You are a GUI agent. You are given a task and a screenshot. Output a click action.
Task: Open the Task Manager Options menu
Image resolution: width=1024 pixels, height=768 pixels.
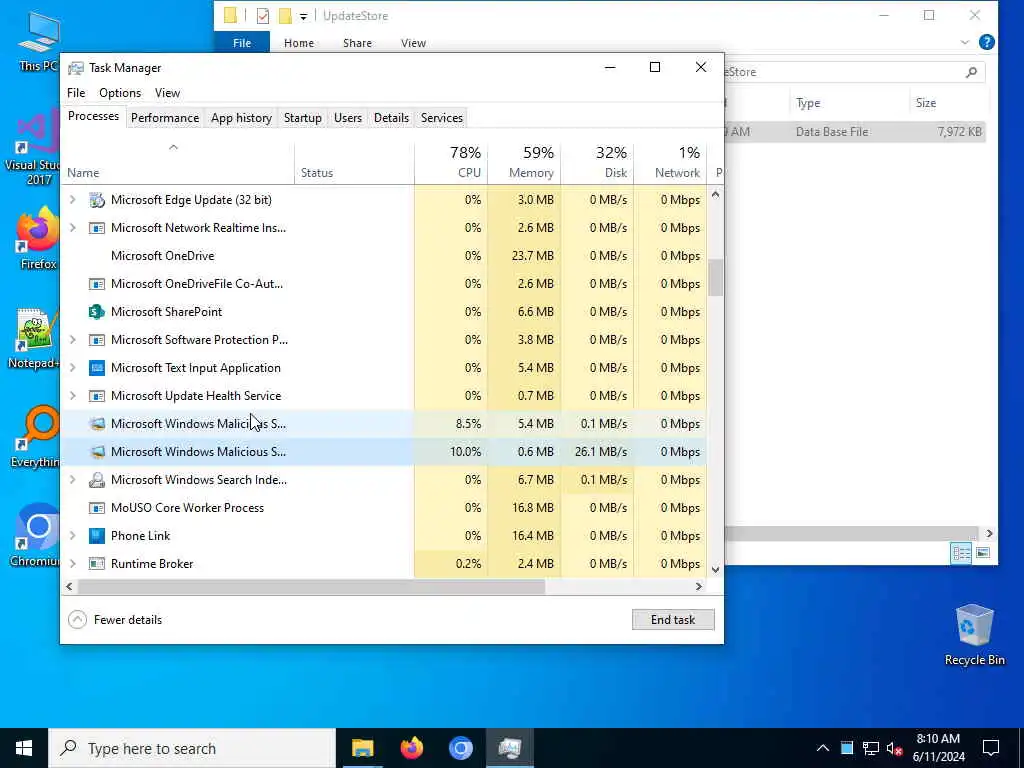click(120, 93)
